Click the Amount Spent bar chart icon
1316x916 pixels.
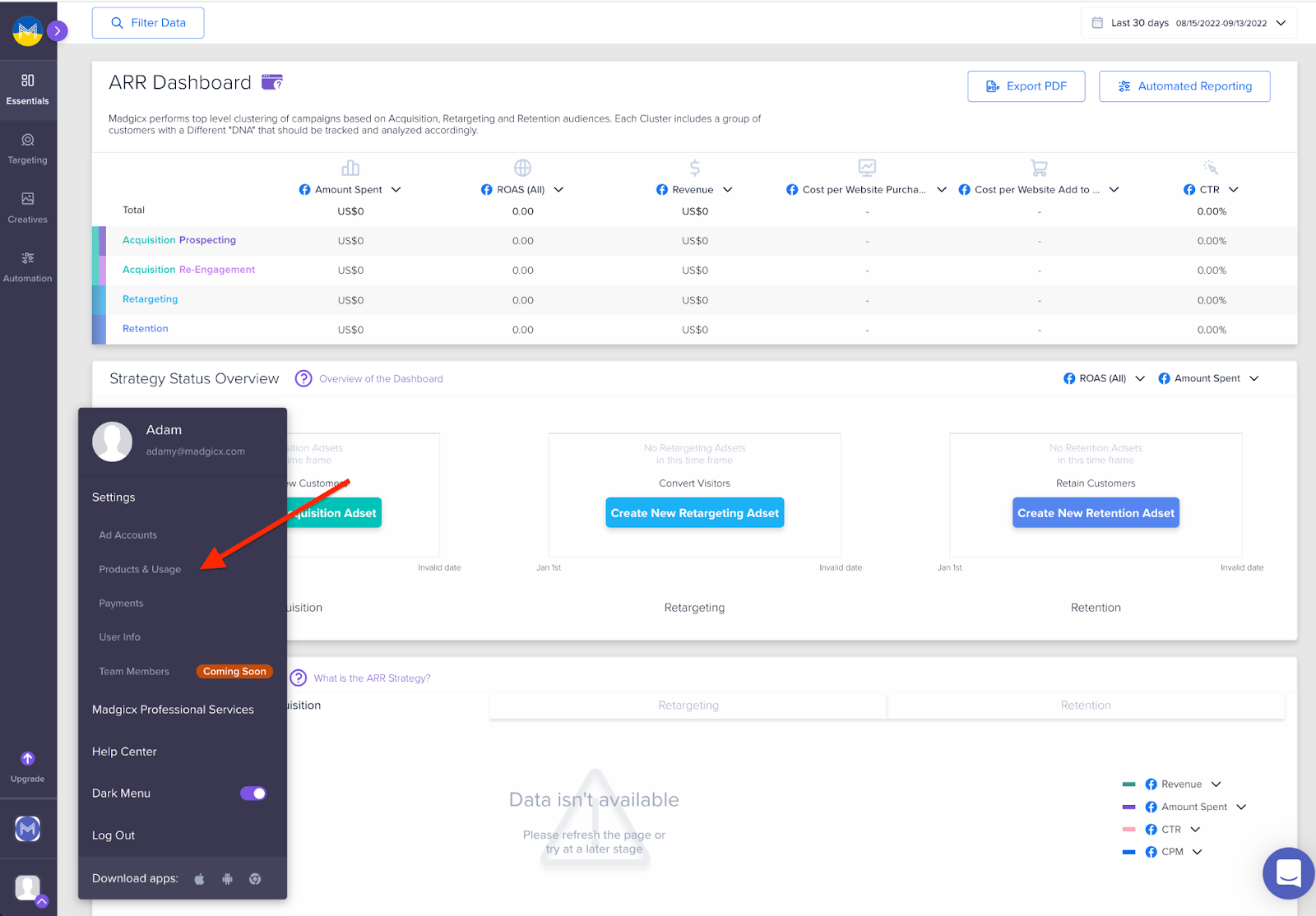click(350, 168)
